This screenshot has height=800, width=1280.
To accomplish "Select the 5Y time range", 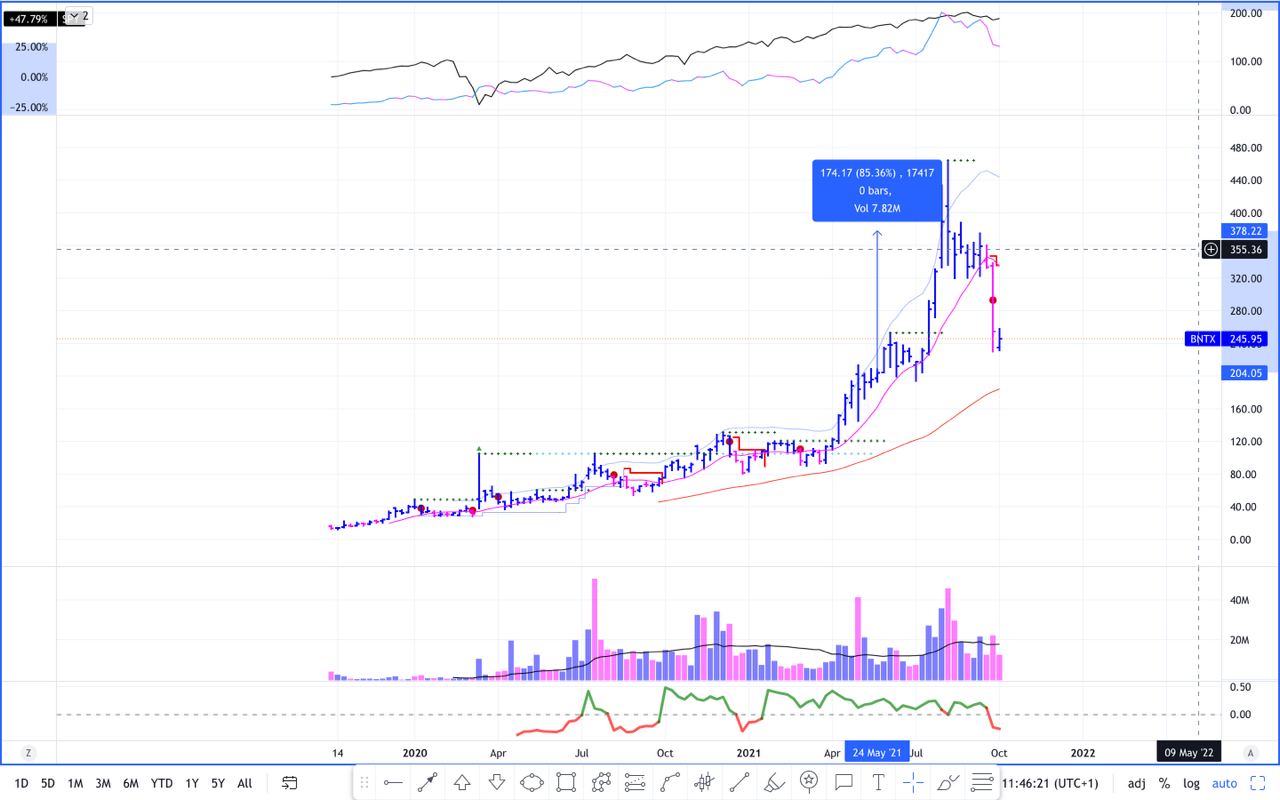I will [x=217, y=784].
